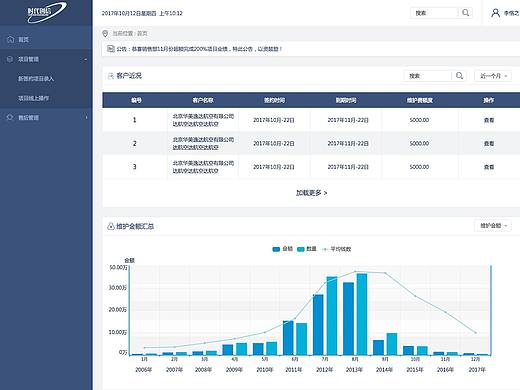Click the location pin icon in the breadcrumb
520x390 pixels.
click(105, 33)
